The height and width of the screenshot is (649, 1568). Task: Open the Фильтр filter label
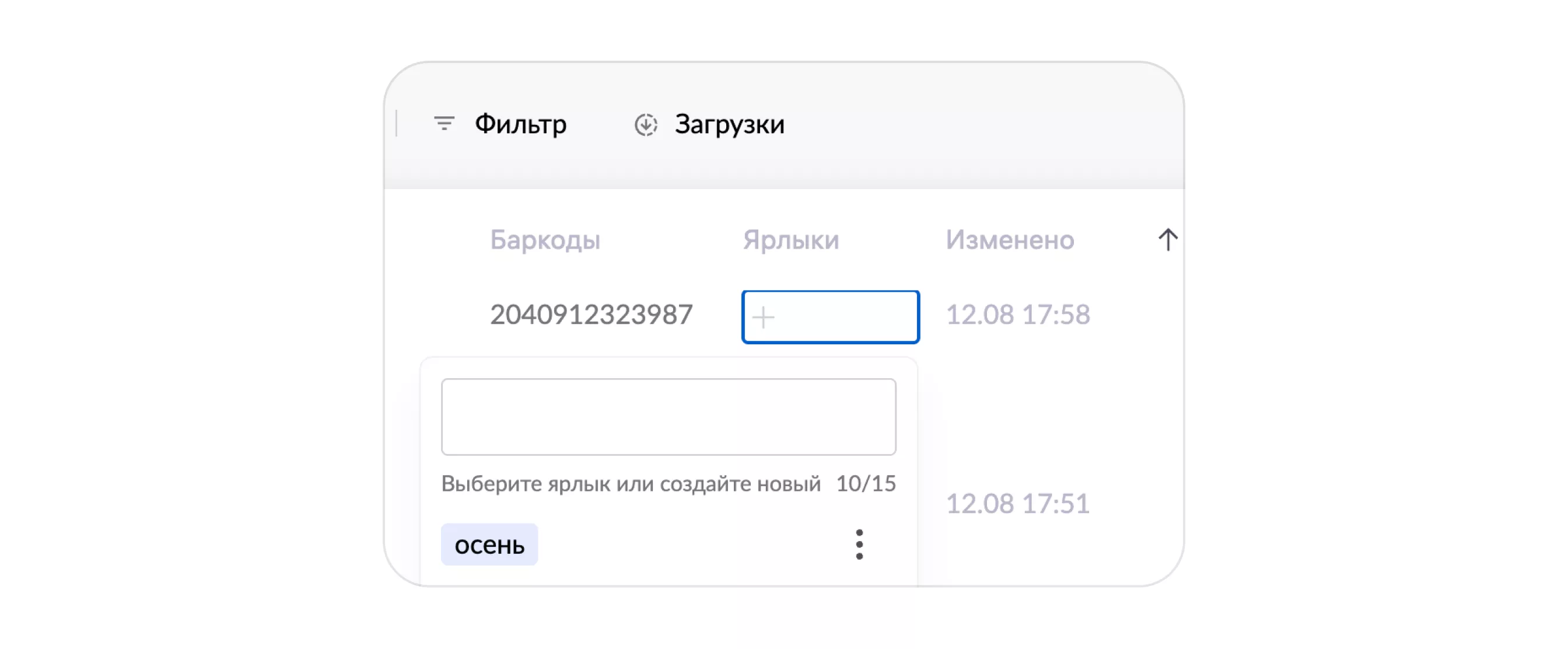click(x=520, y=124)
